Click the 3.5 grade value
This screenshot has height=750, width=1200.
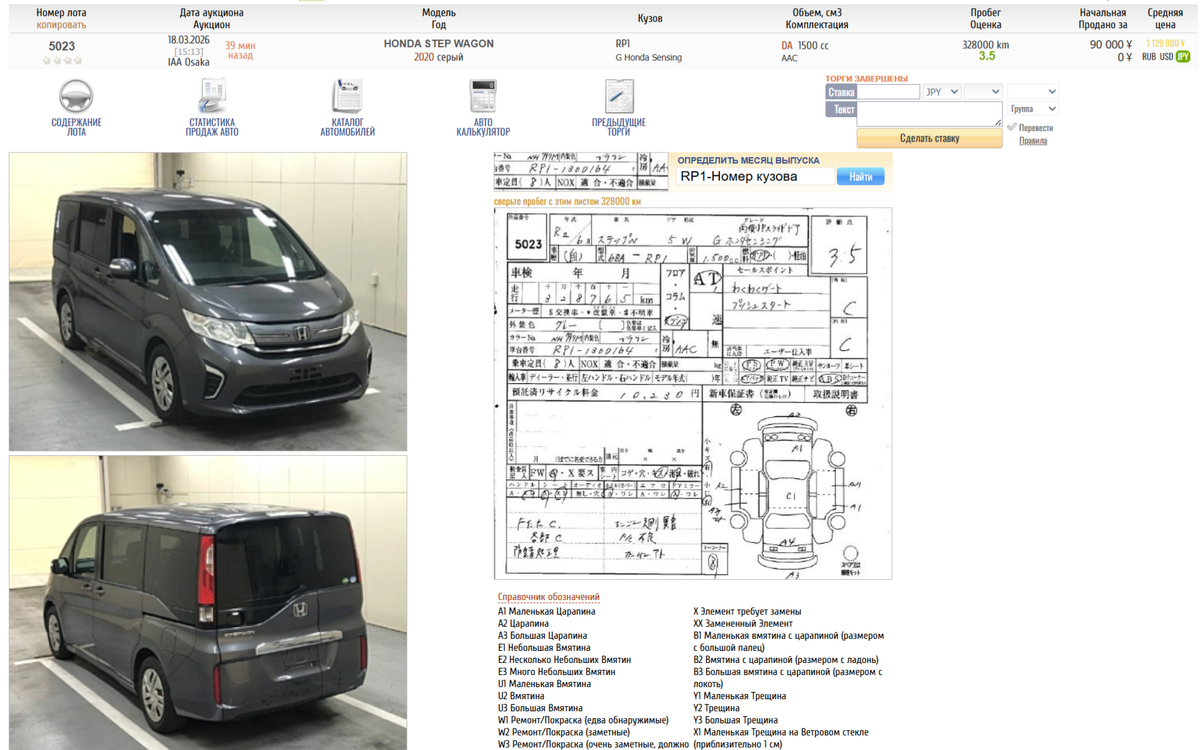pyautogui.click(x=987, y=56)
